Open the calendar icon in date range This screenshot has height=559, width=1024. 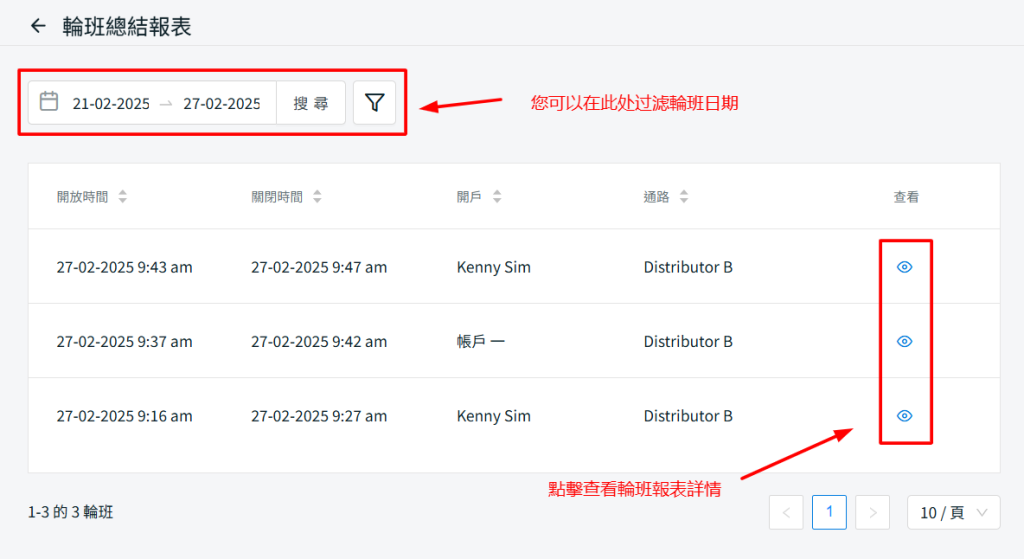[48, 102]
